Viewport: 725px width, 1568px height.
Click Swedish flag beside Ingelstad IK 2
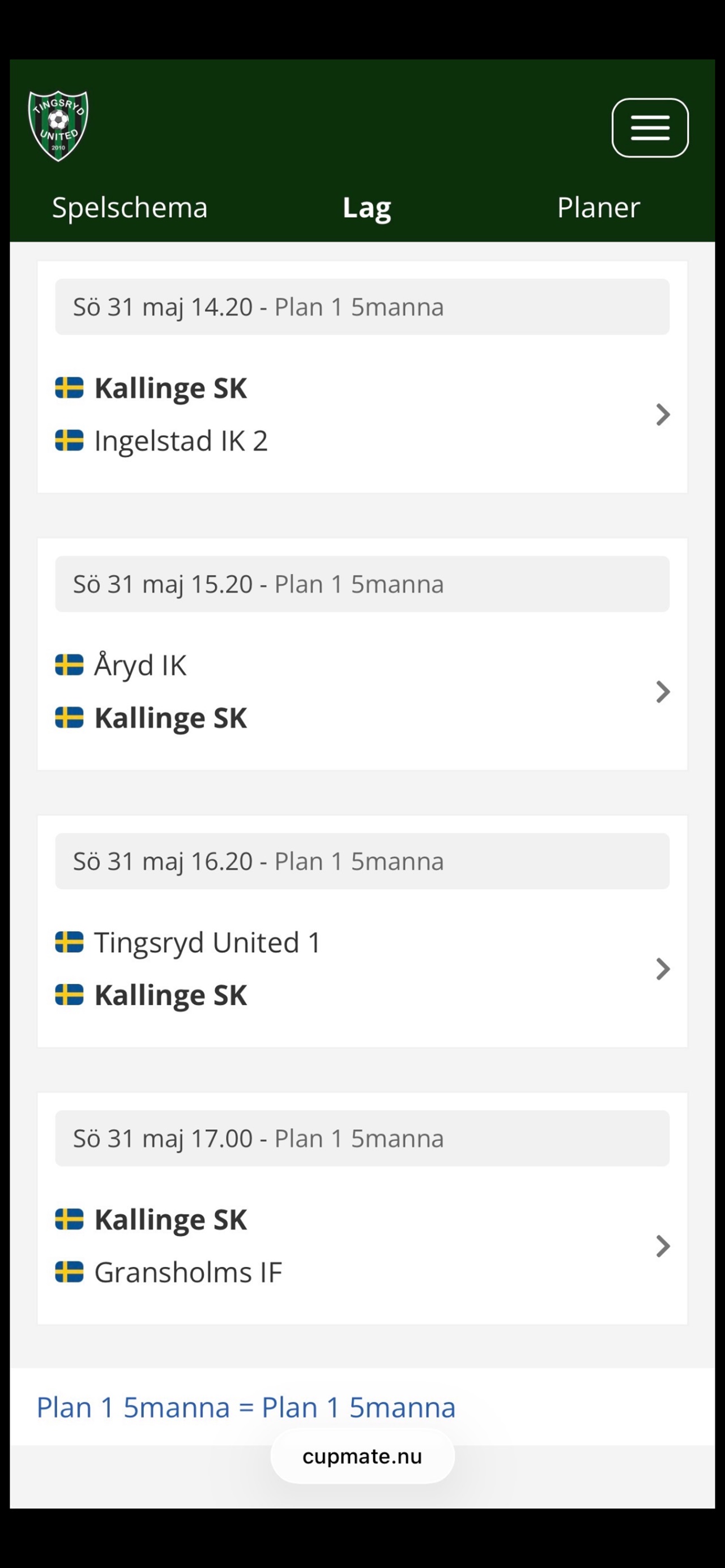70,440
